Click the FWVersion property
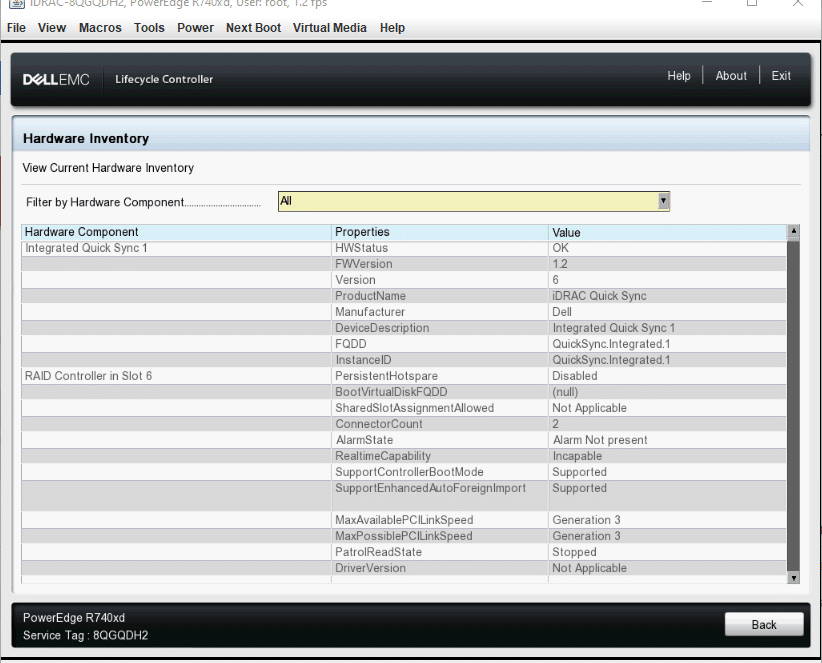The image size is (822, 663). (x=364, y=264)
